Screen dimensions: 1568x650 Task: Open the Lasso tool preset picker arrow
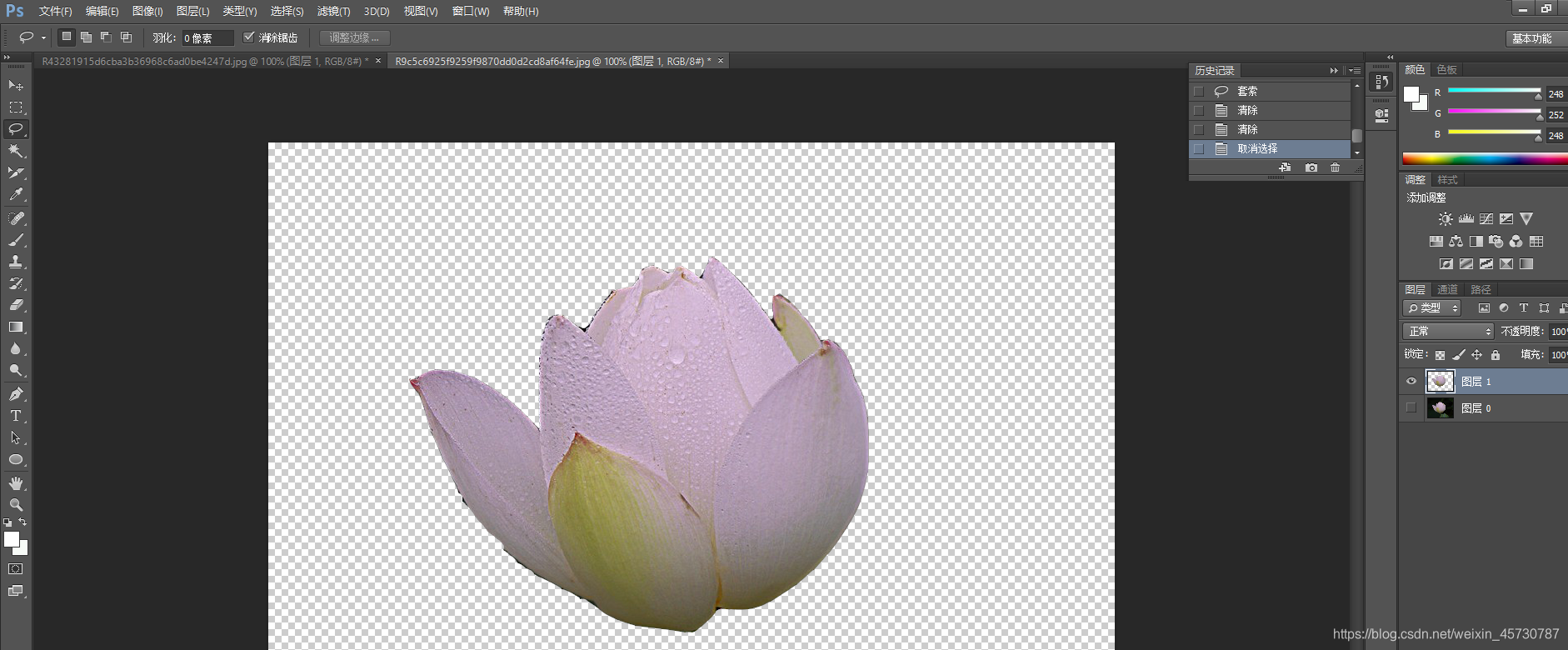coord(44,37)
